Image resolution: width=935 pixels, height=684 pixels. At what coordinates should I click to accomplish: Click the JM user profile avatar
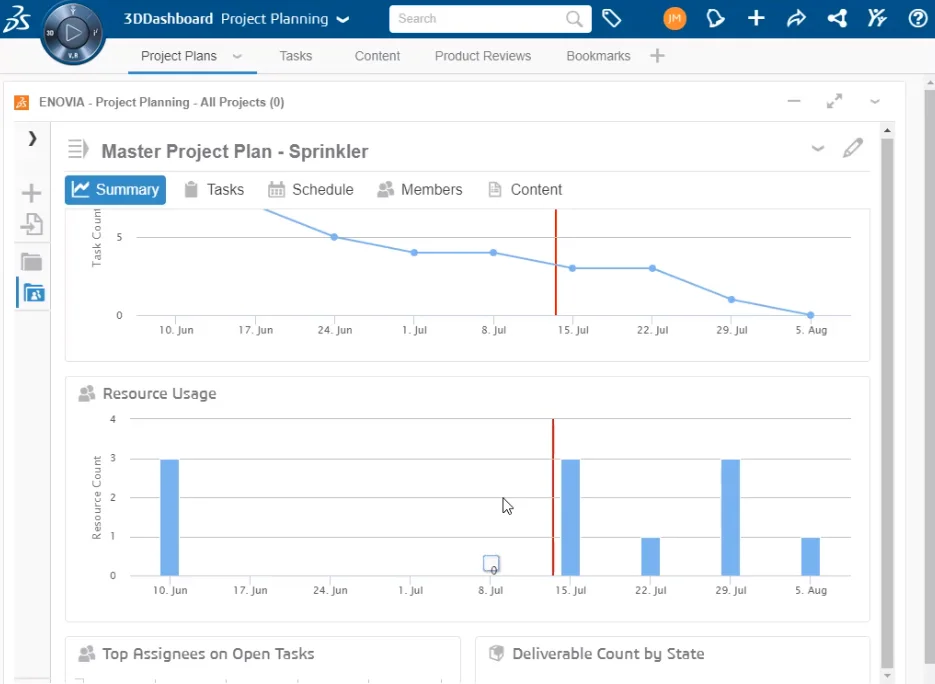tap(675, 18)
